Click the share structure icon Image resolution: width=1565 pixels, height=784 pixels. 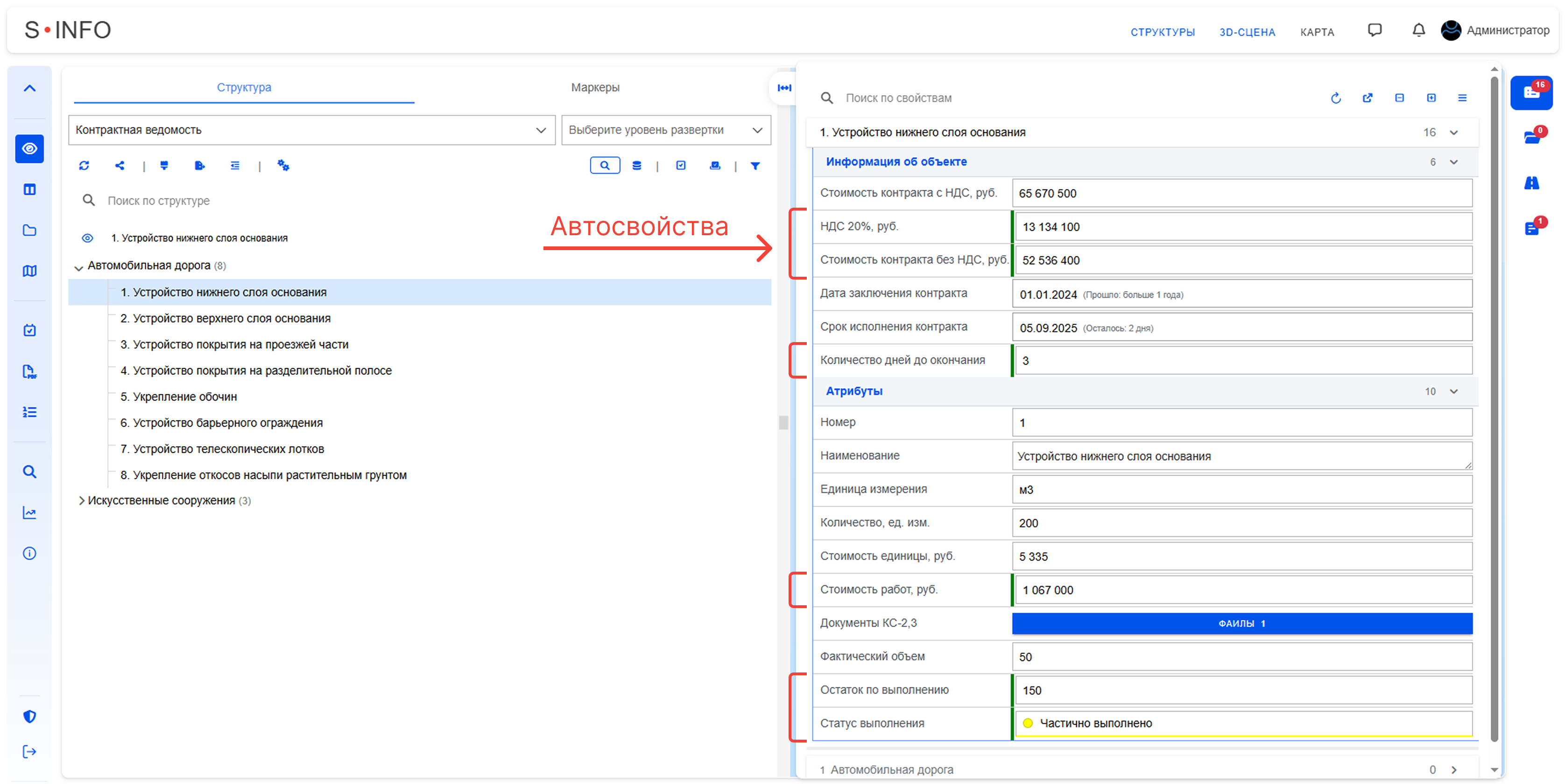[x=120, y=165]
